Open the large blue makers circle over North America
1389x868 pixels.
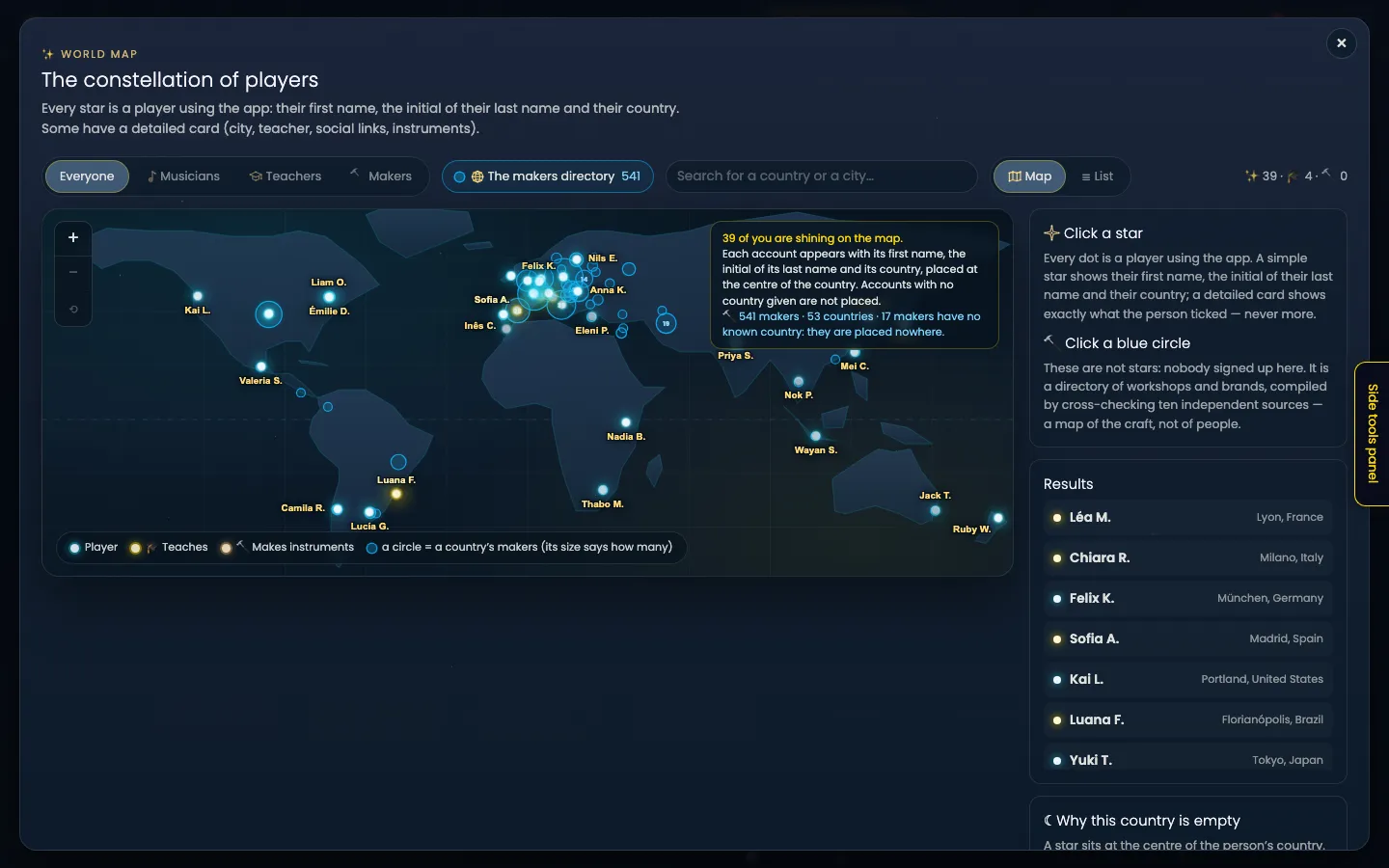pyautogui.click(x=268, y=313)
